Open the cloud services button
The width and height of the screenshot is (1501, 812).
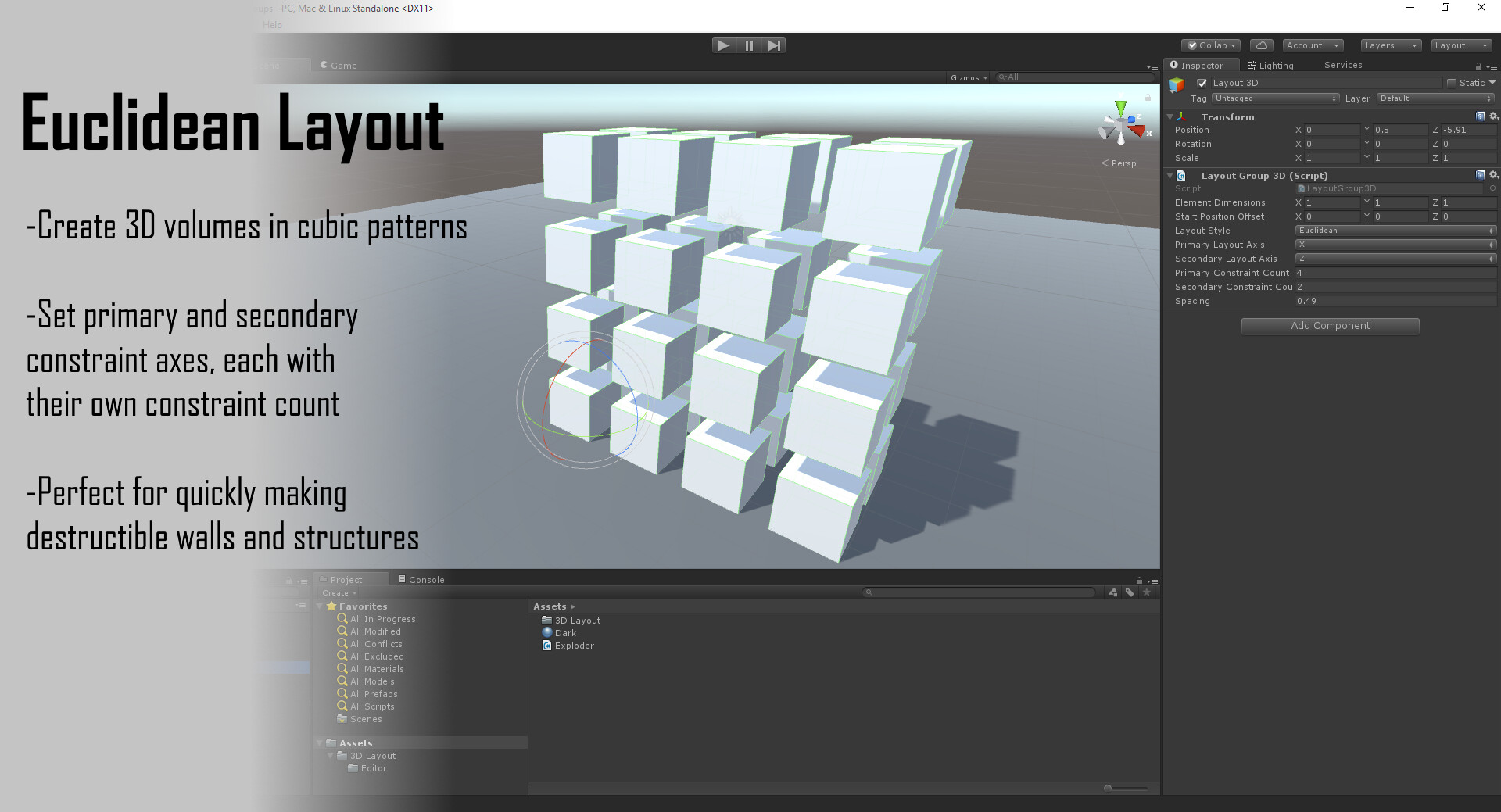(x=1261, y=45)
